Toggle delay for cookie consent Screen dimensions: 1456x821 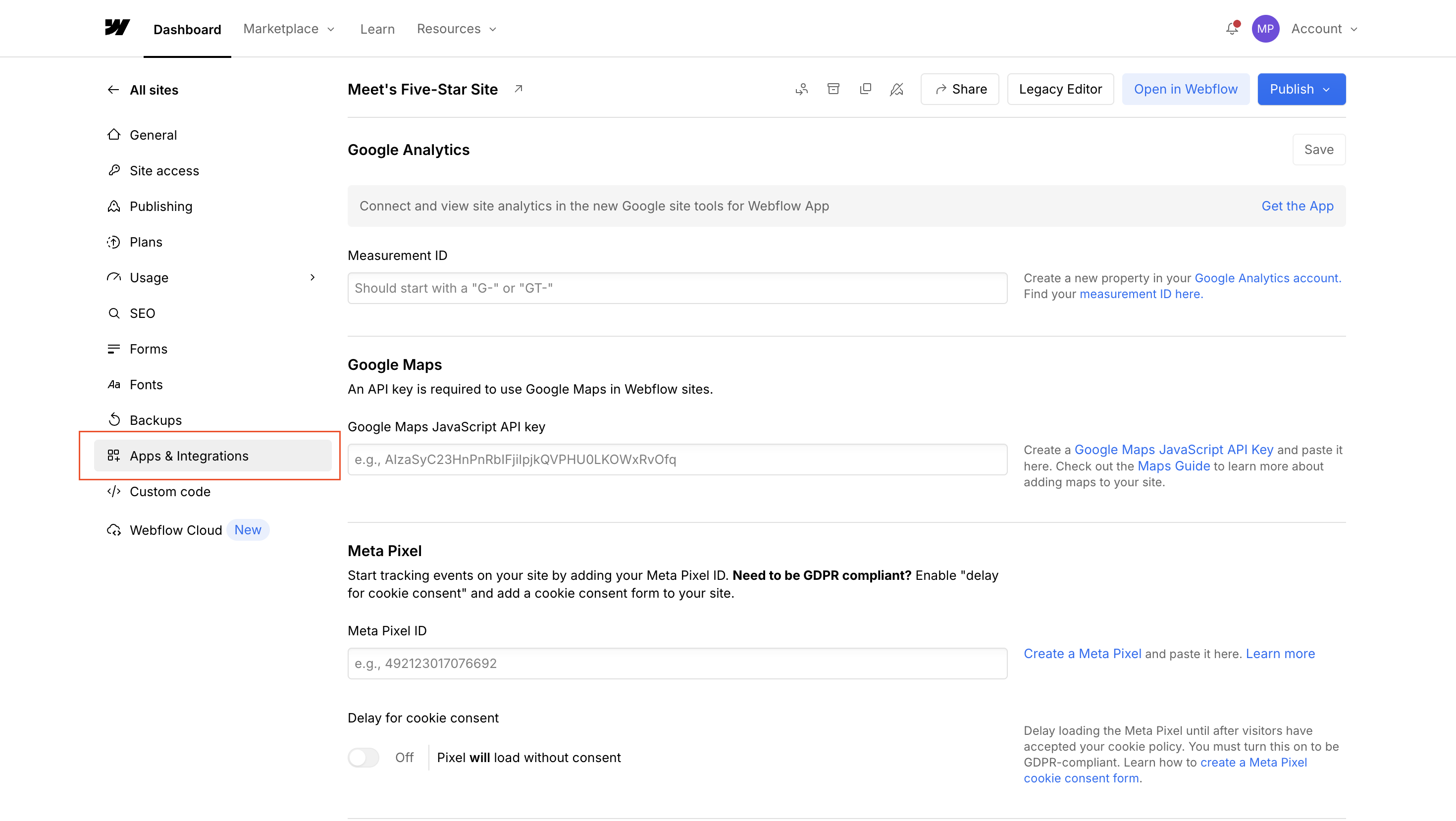tap(364, 757)
